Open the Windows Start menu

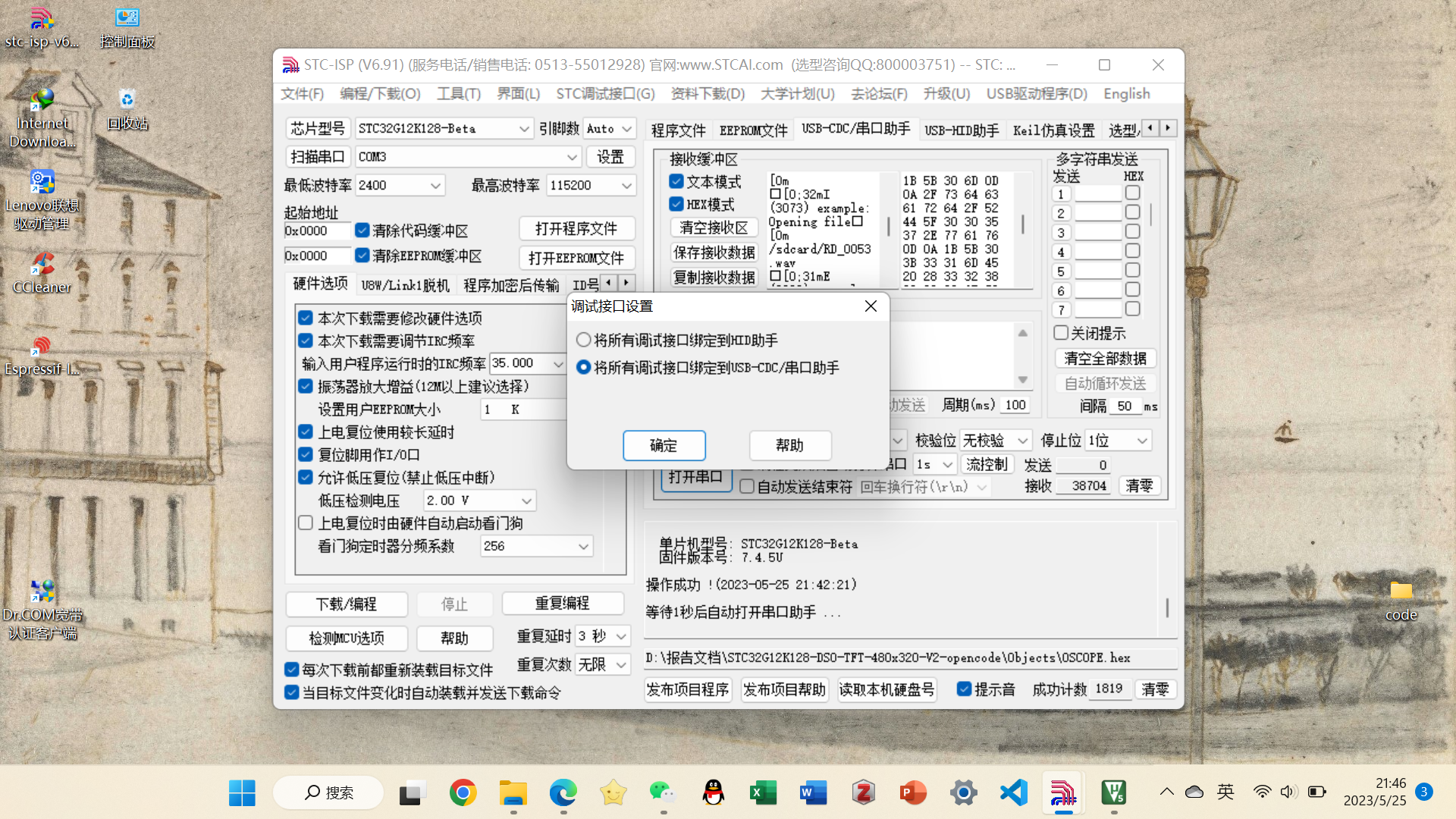(x=242, y=792)
